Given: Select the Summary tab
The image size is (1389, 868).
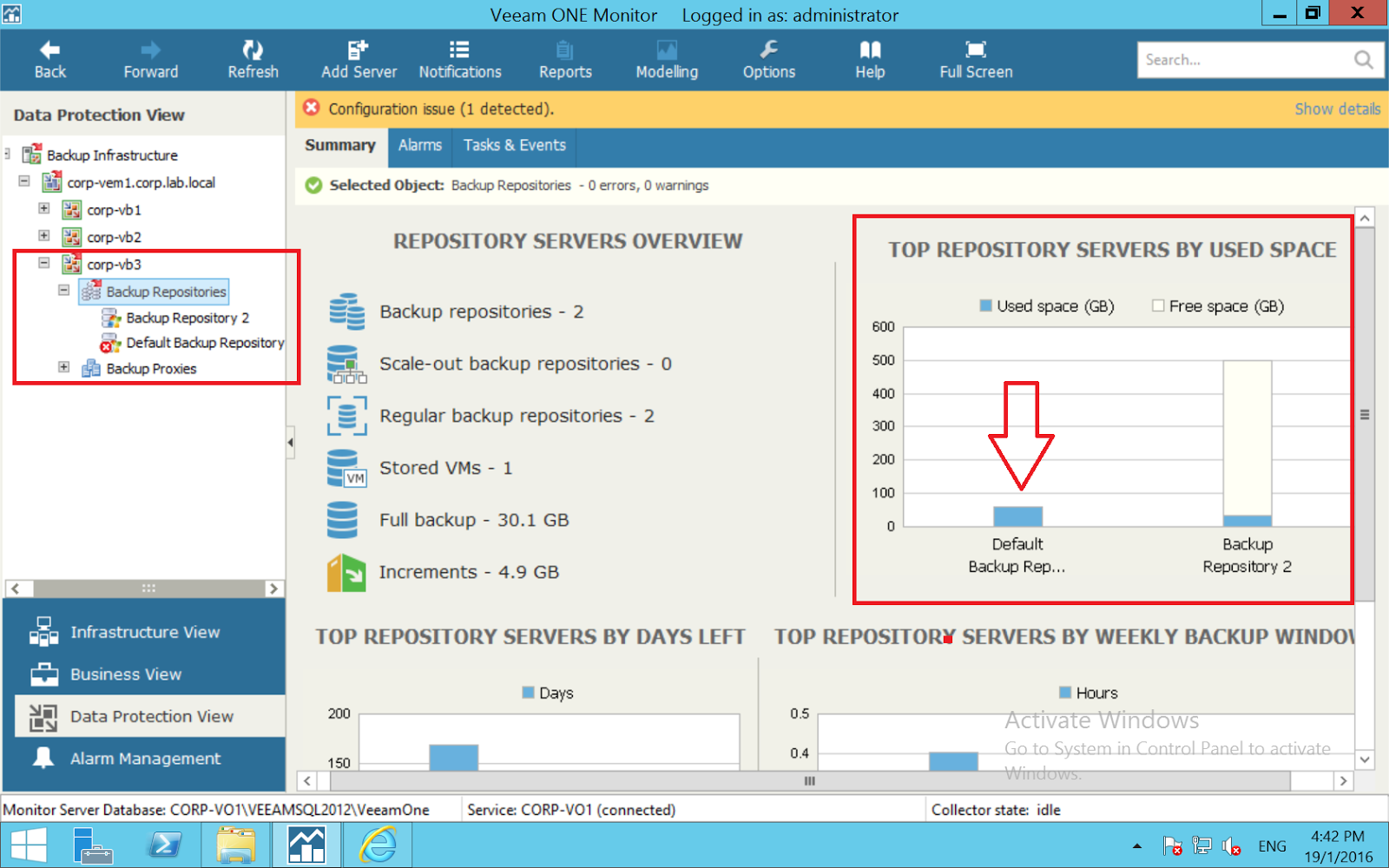Looking at the screenshot, I should pos(340,146).
